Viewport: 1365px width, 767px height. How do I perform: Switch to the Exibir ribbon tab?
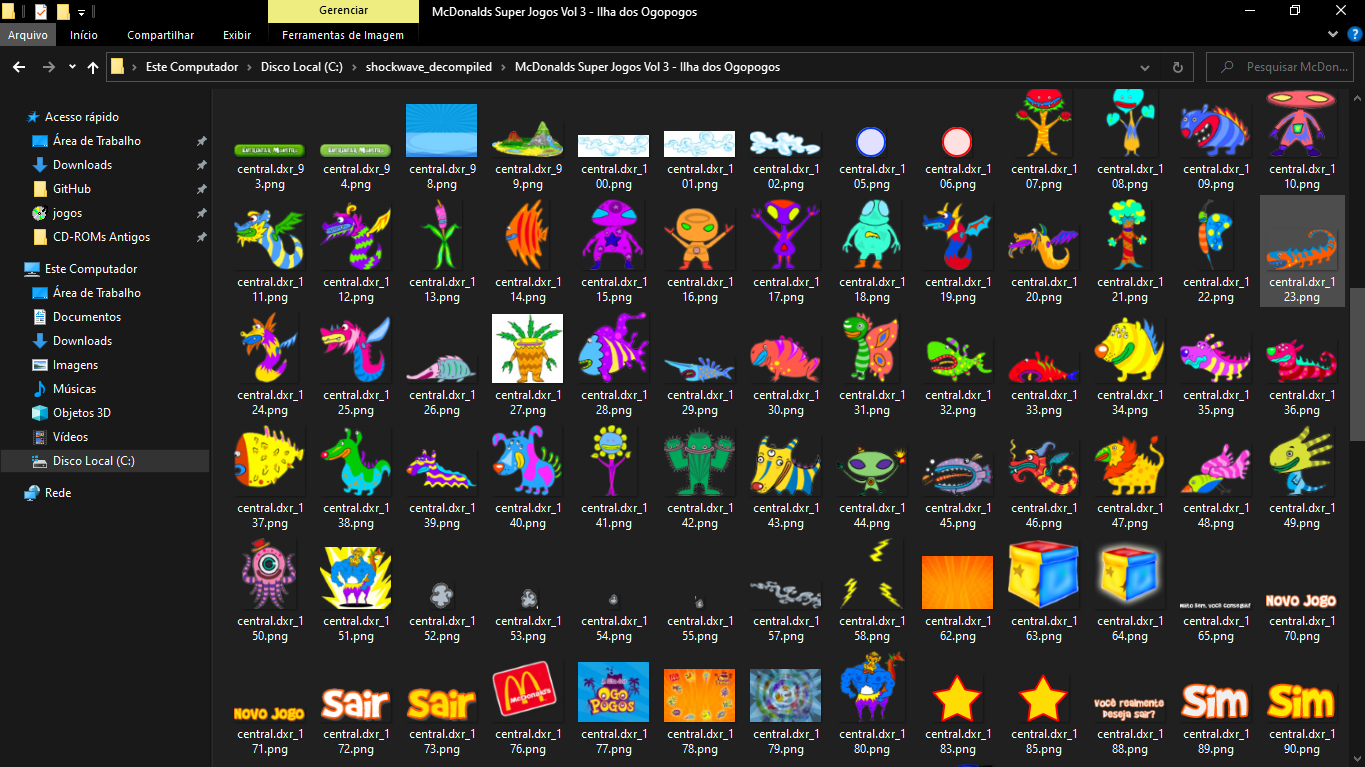tap(237, 35)
